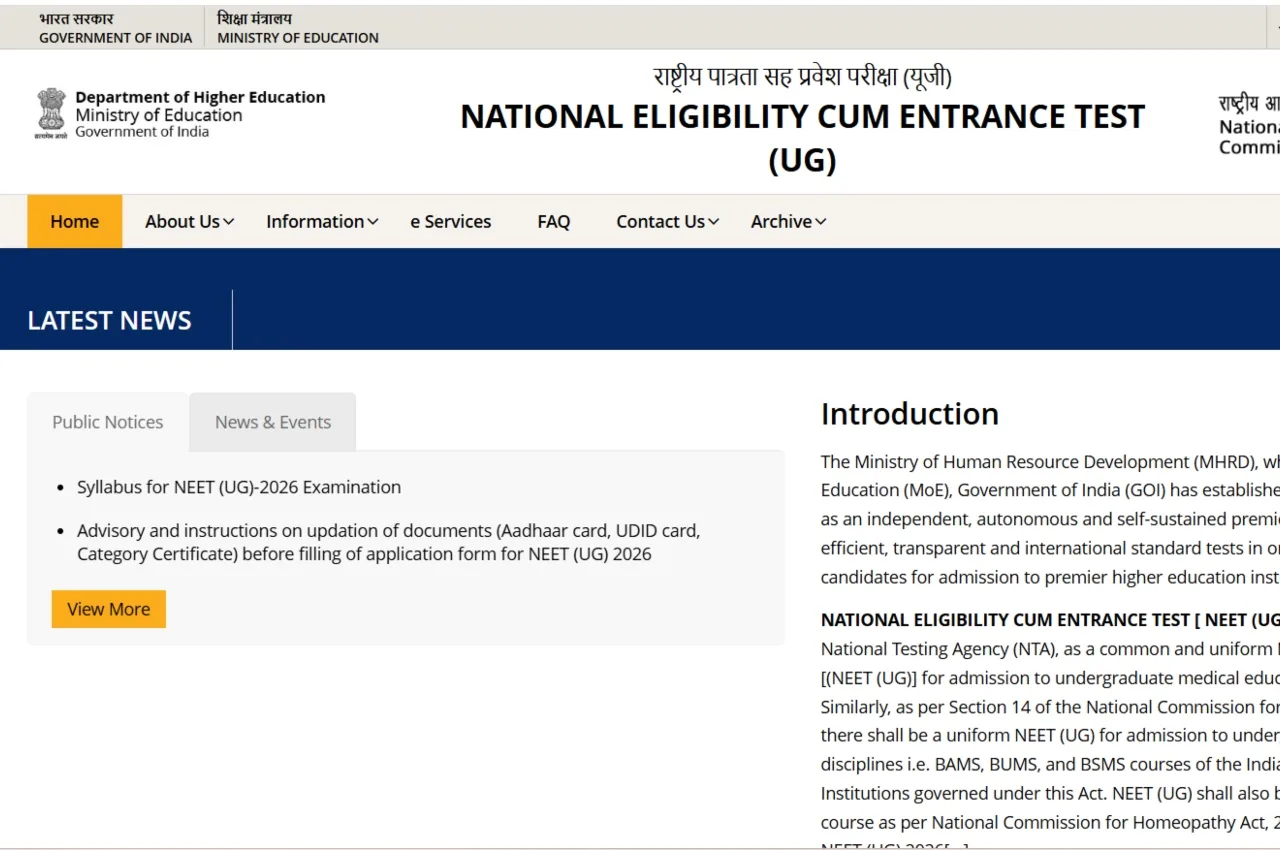Expand the About Us dropdown chevron
The width and height of the screenshot is (1280, 850).
click(229, 222)
